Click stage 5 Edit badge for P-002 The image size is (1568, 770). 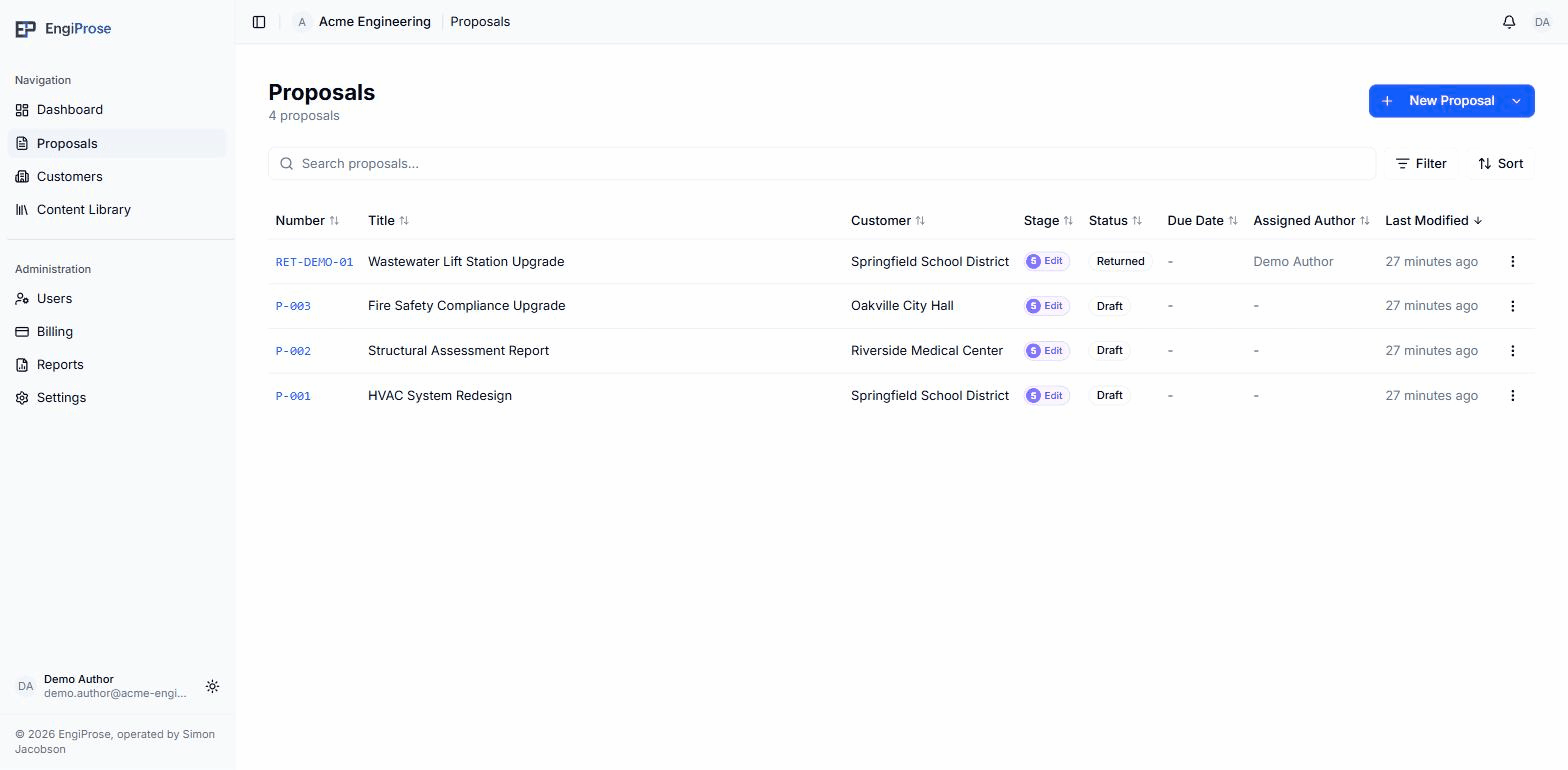[x=1047, y=351]
